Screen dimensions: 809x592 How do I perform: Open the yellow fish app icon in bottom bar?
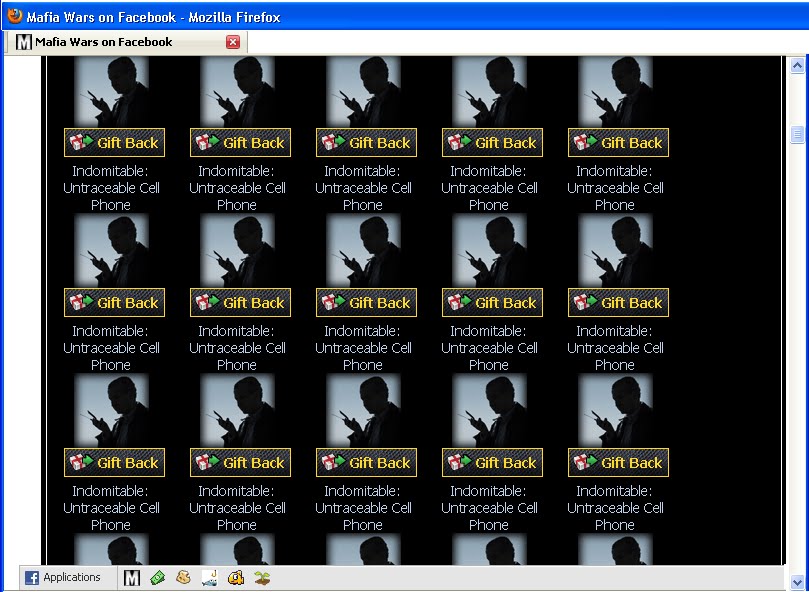[x=236, y=578]
